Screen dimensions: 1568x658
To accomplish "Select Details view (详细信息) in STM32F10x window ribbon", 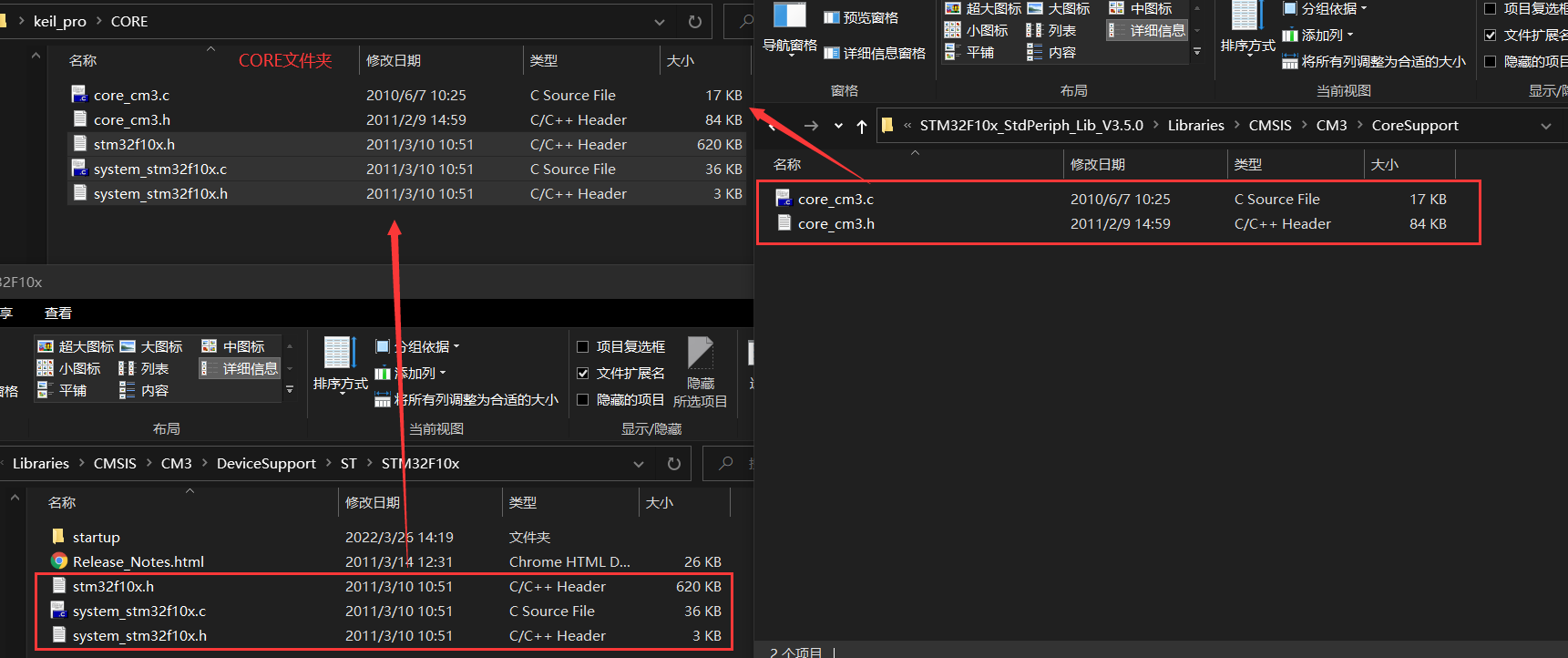I will tap(240, 368).
